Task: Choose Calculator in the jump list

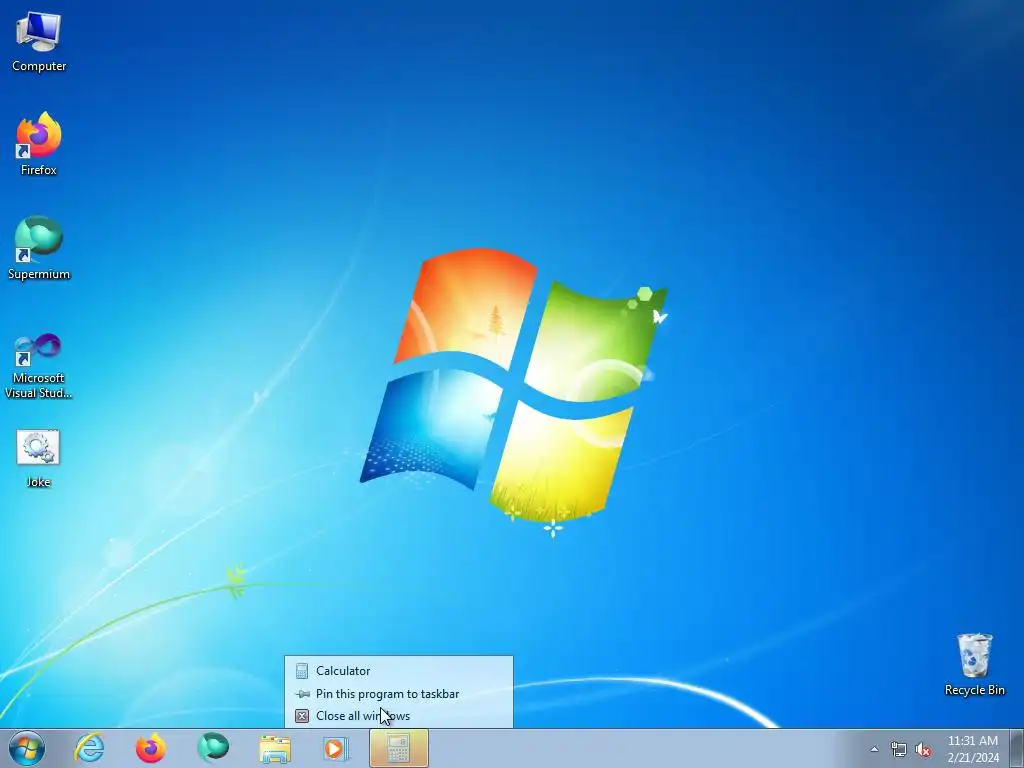Action: [398, 671]
